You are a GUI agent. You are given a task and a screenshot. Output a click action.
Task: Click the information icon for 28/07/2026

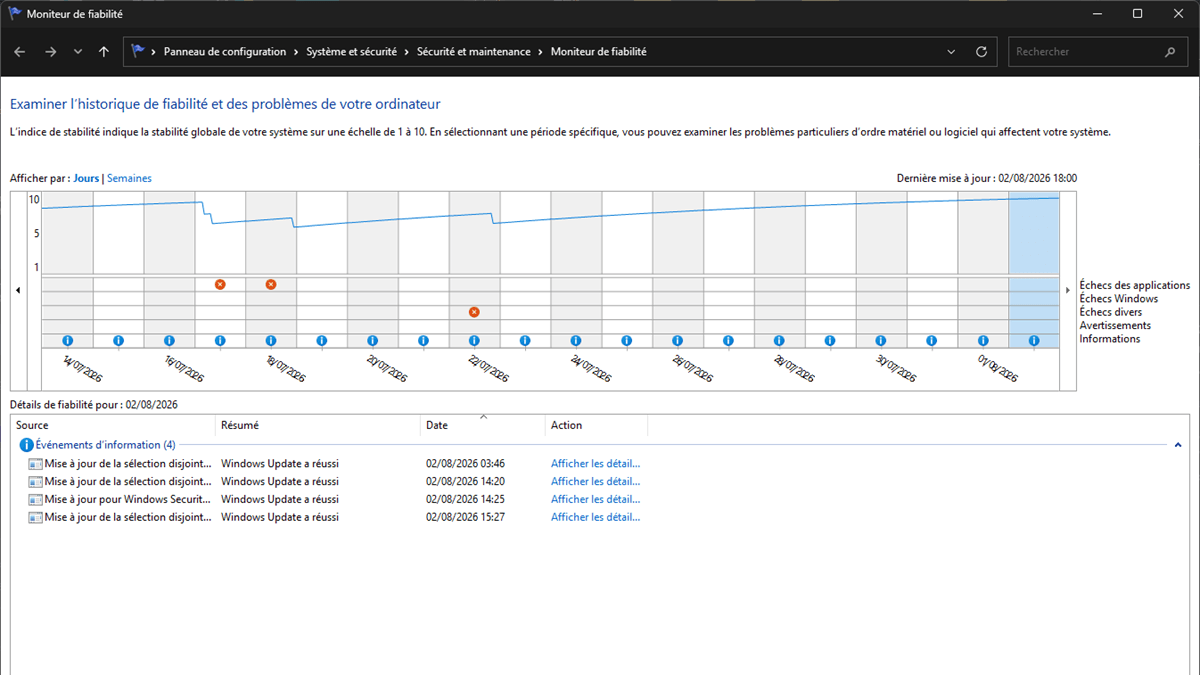(779, 341)
